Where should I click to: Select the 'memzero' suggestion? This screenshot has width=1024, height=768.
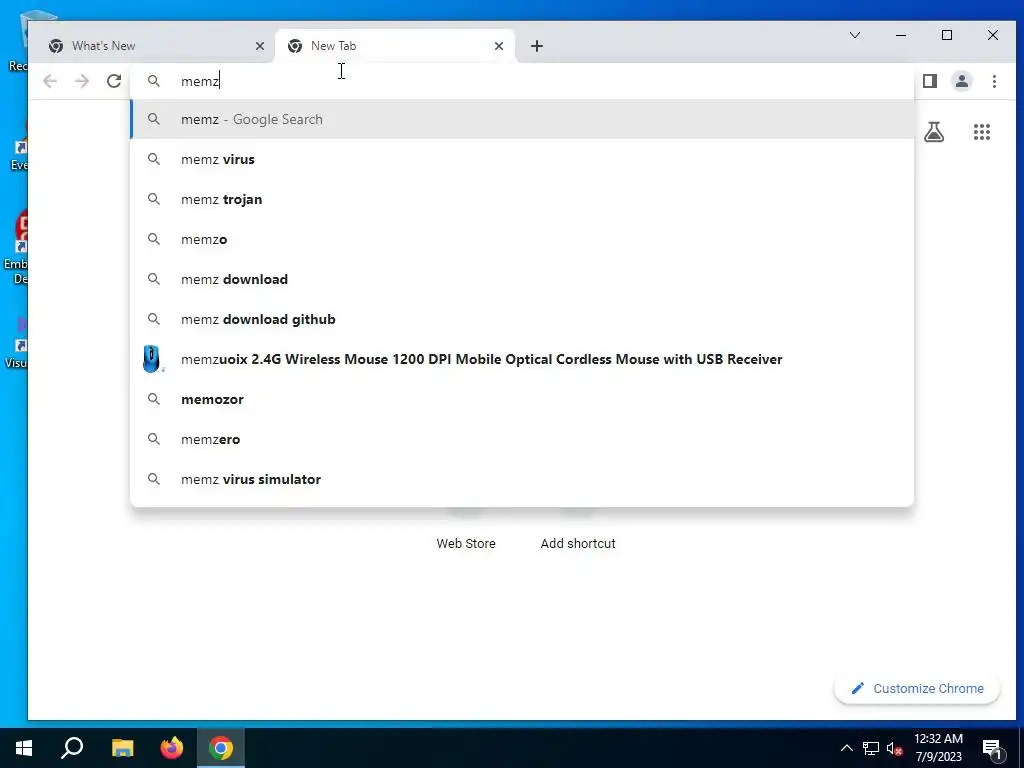[522, 439]
